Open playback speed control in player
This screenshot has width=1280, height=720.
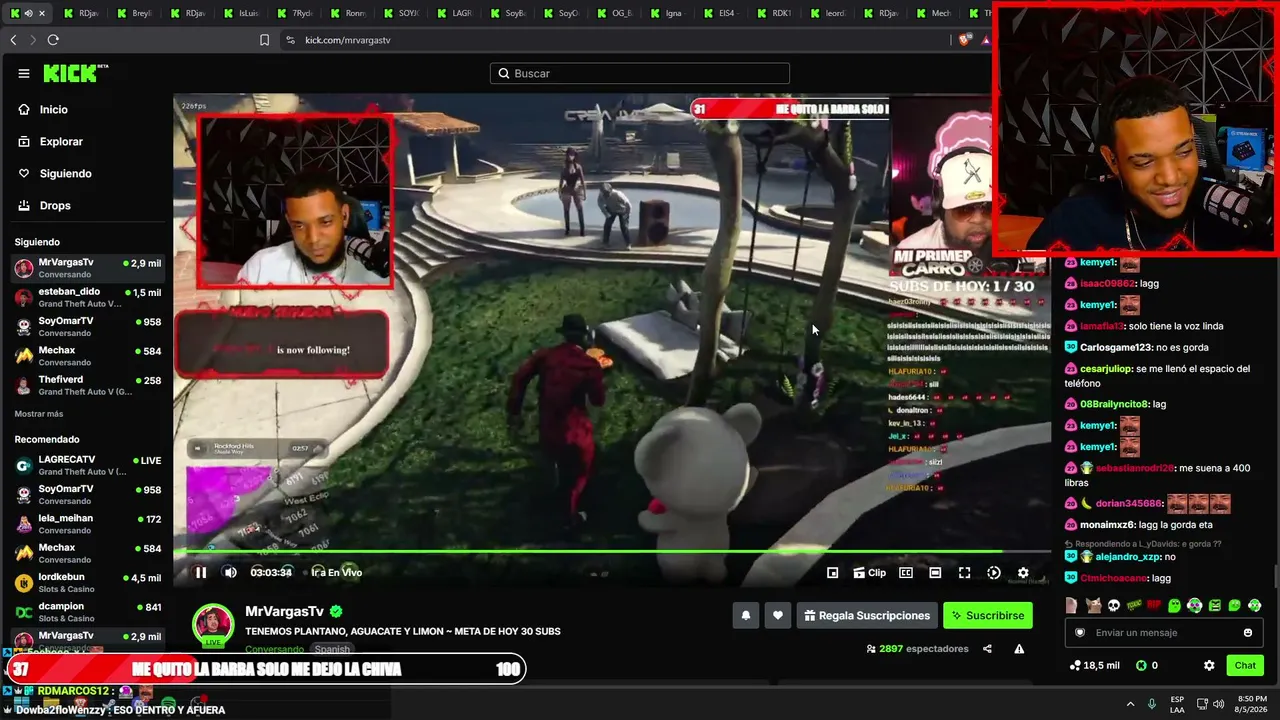[993, 573]
